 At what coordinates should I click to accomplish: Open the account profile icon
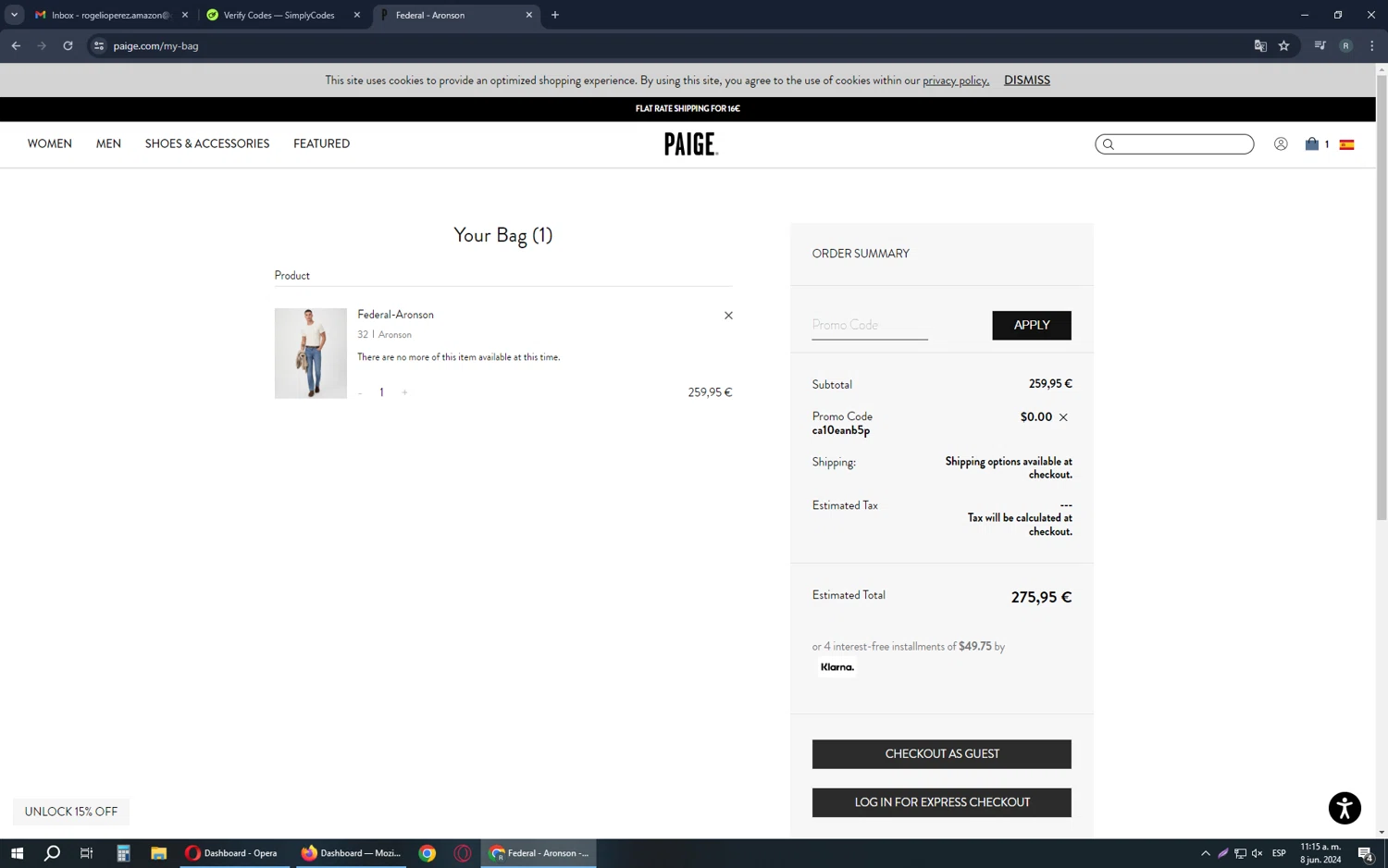tap(1281, 144)
